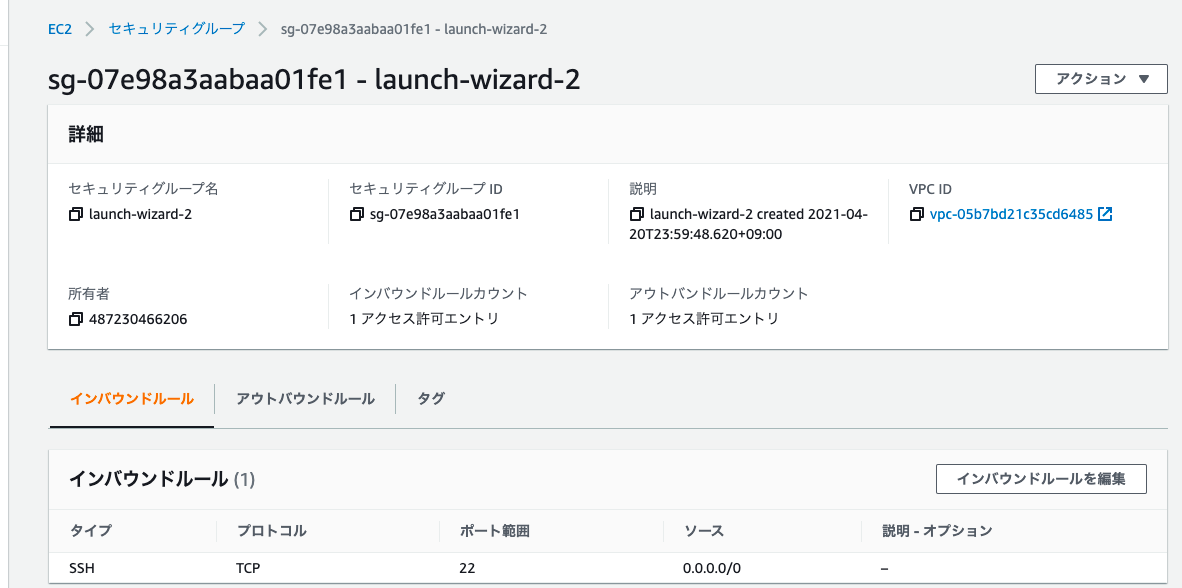Image resolution: width=1182 pixels, height=588 pixels.
Task: Copy the VPC ID via its icon
Action: [x=917, y=214]
